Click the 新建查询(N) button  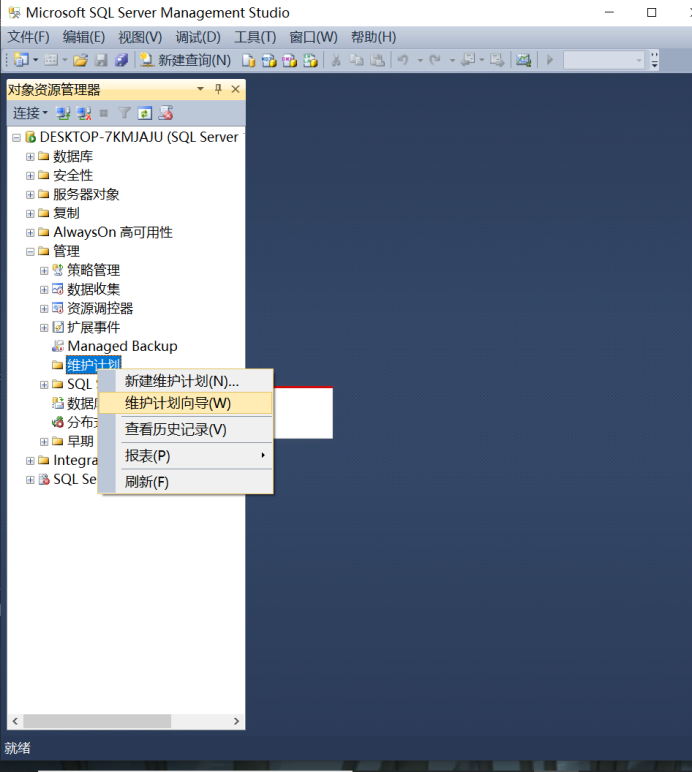tap(185, 60)
